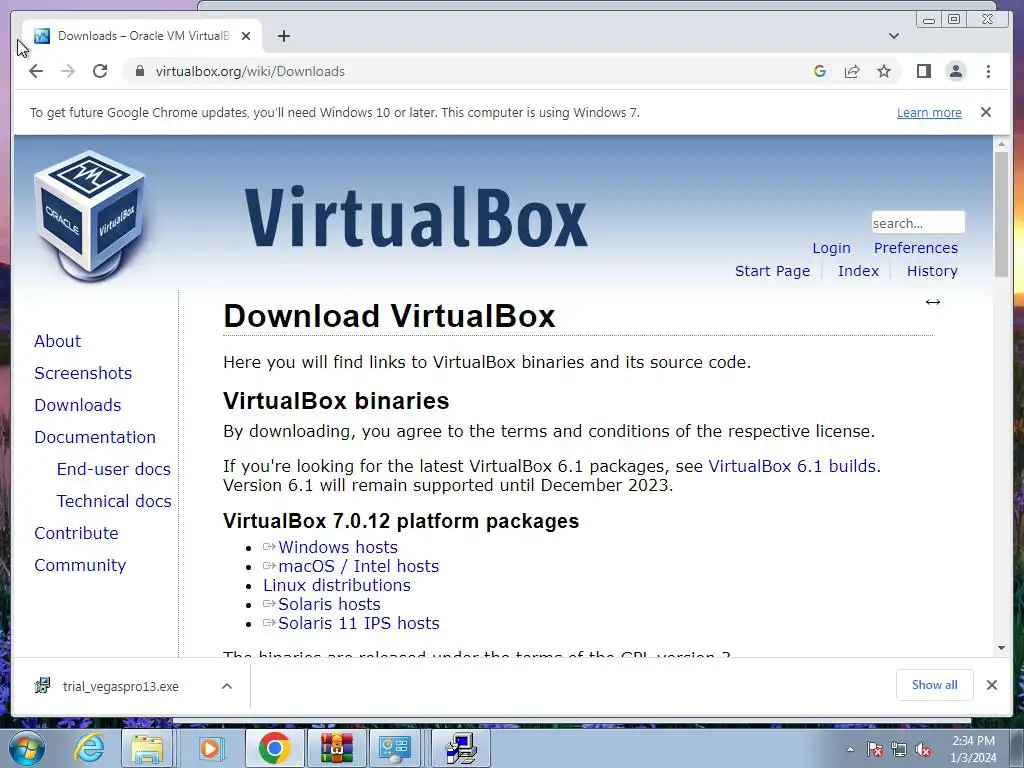
Task: Click the VirtualBox cube logo
Action: click(90, 216)
